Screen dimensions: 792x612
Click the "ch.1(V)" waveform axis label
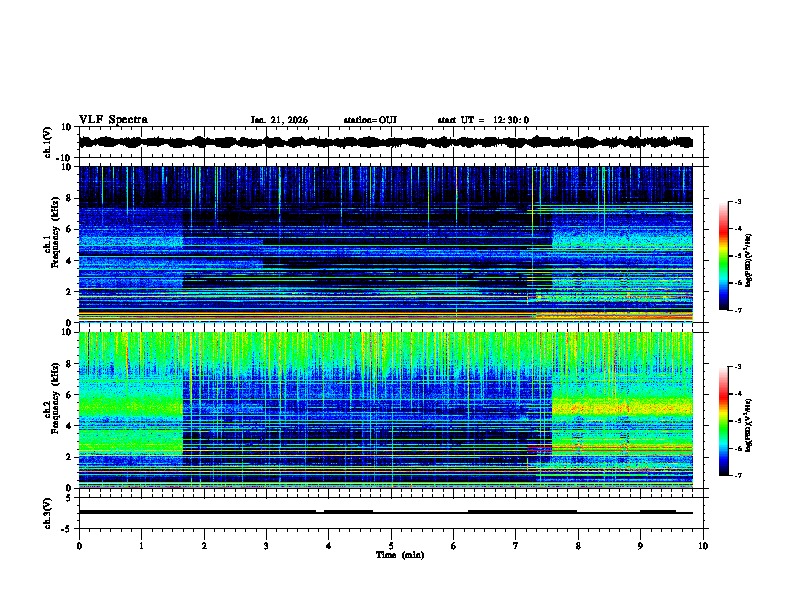[48, 142]
